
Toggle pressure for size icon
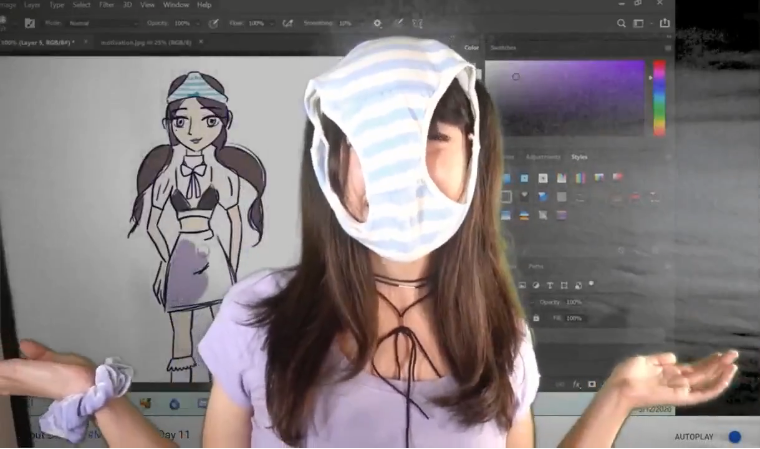pyautogui.click(x=397, y=23)
